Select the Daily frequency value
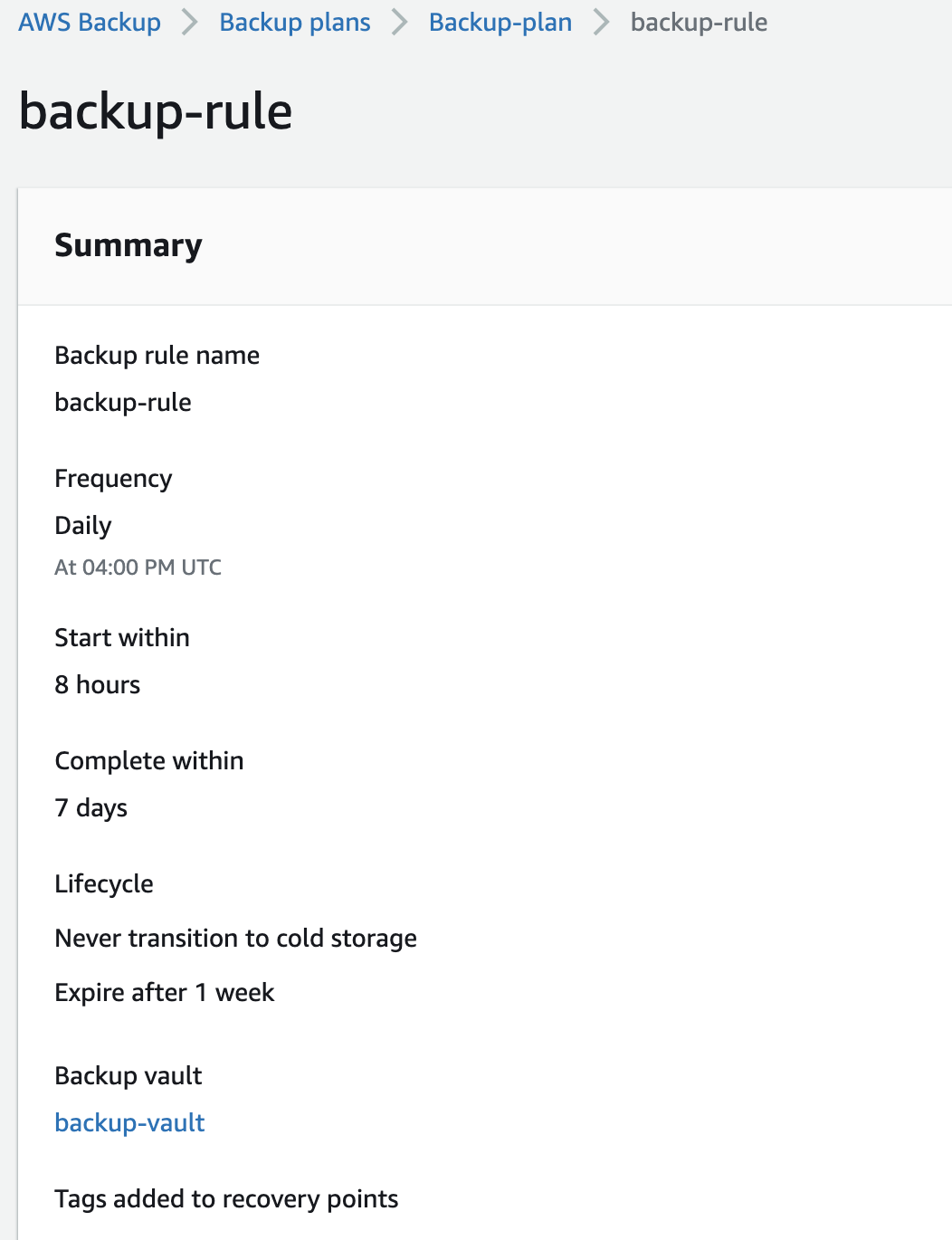The width and height of the screenshot is (952, 1240). tap(83, 525)
